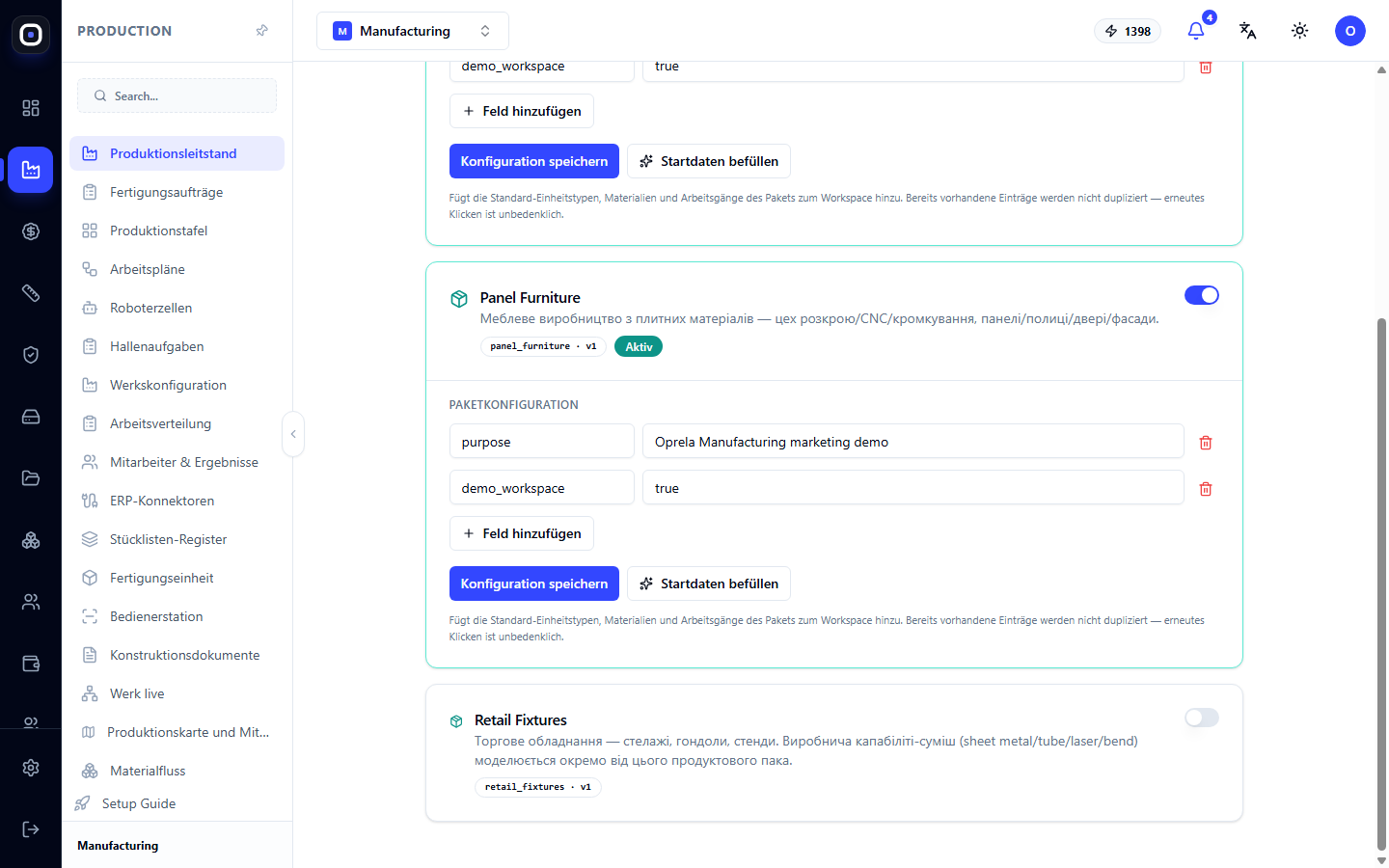Pin the PRODUCTION sidebar panel
Image resolution: width=1389 pixels, height=868 pixels.
tap(261, 31)
